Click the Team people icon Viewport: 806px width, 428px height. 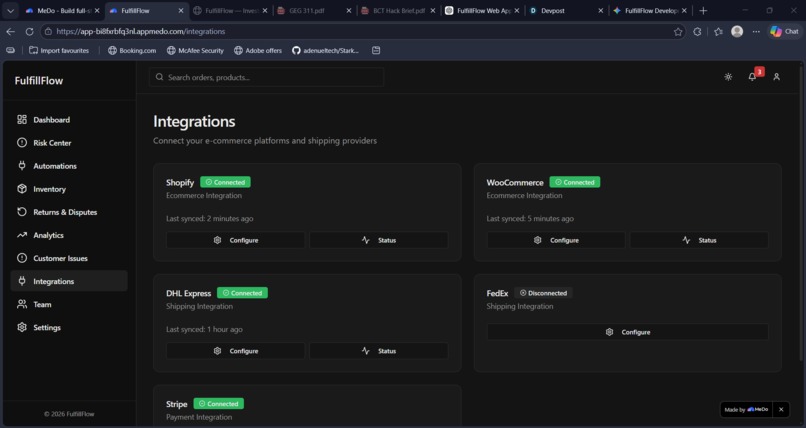(x=22, y=304)
